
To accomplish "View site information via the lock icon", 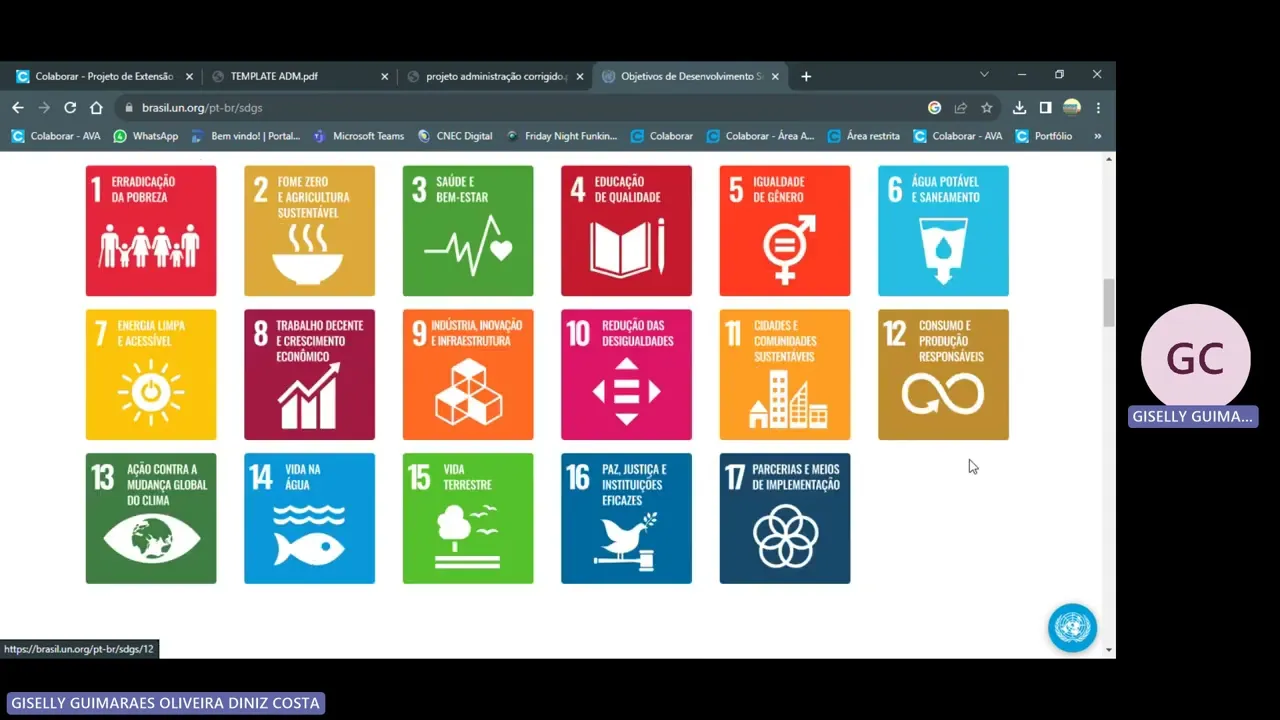I will (x=127, y=108).
